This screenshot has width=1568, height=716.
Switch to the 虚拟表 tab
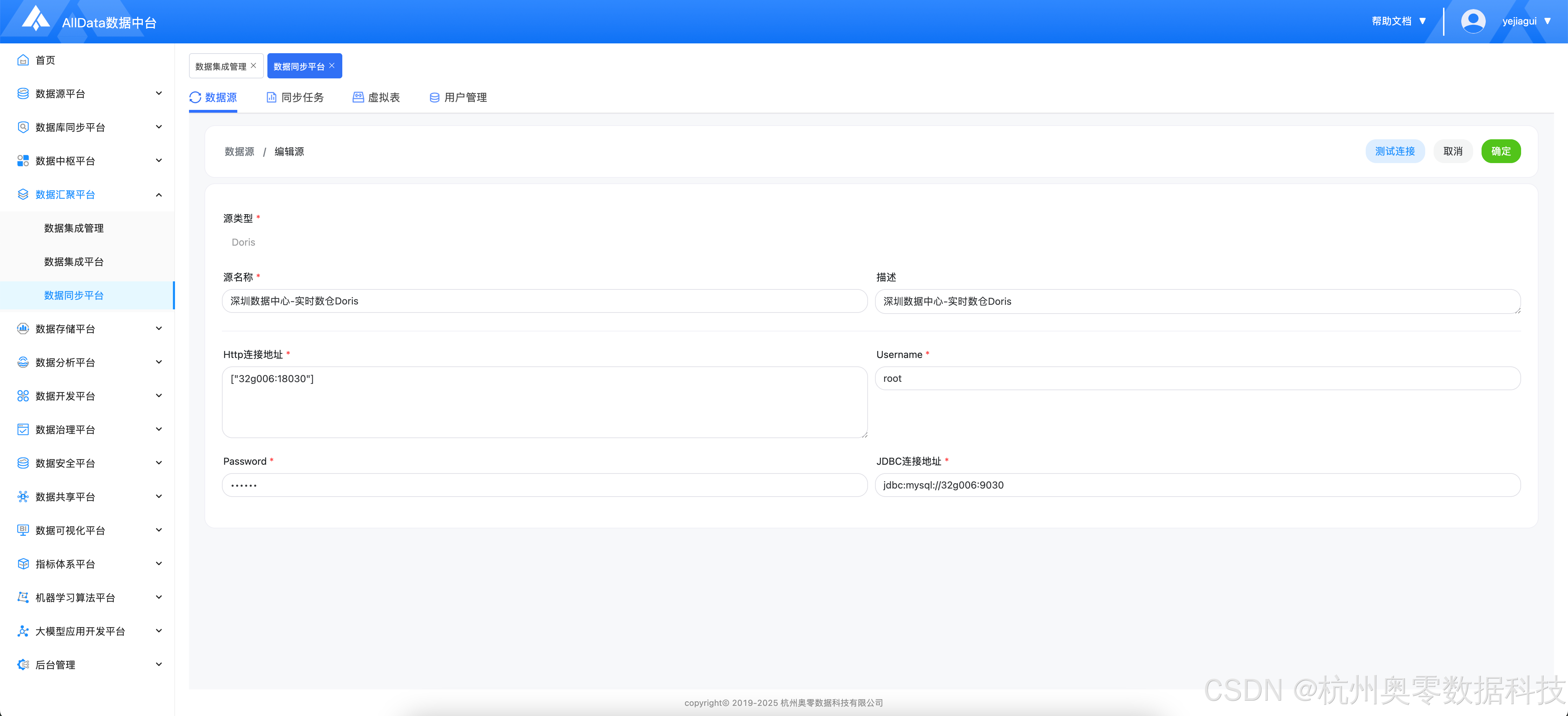coord(376,97)
